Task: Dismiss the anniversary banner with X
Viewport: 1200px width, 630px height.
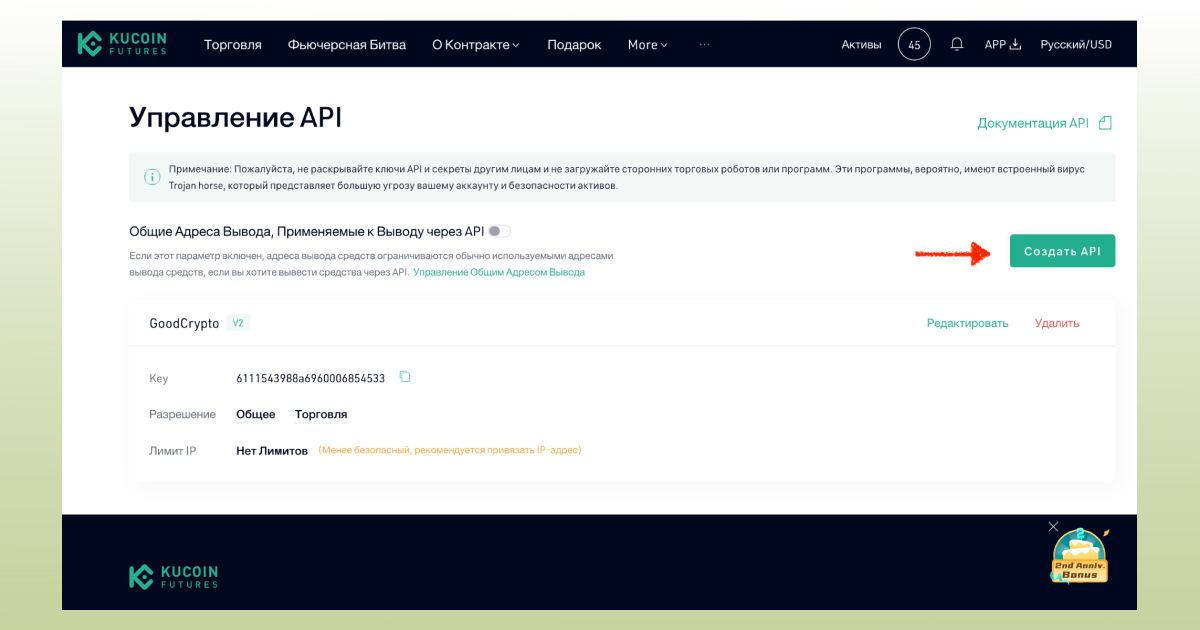Action: click(1053, 526)
